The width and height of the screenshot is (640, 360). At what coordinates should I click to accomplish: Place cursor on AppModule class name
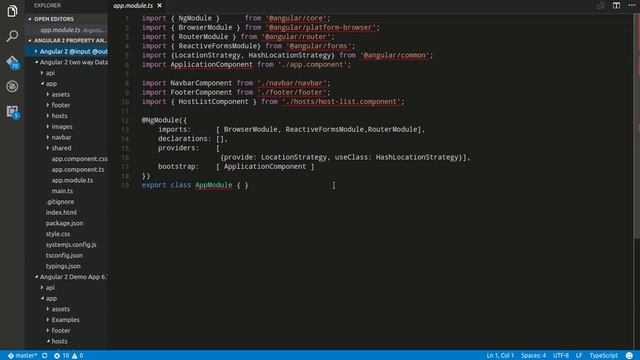click(x=213, y=185)
